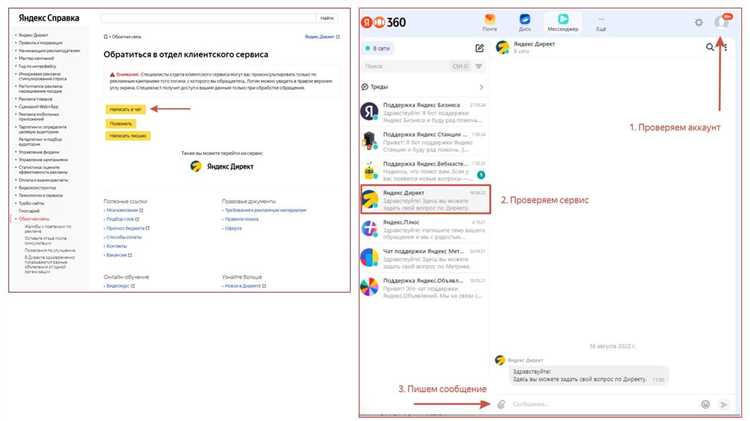Viewport: 750px width, 421px height.
Task: Open Диск from the Yandex 360 bar
Action: click(x=525, y=22)
